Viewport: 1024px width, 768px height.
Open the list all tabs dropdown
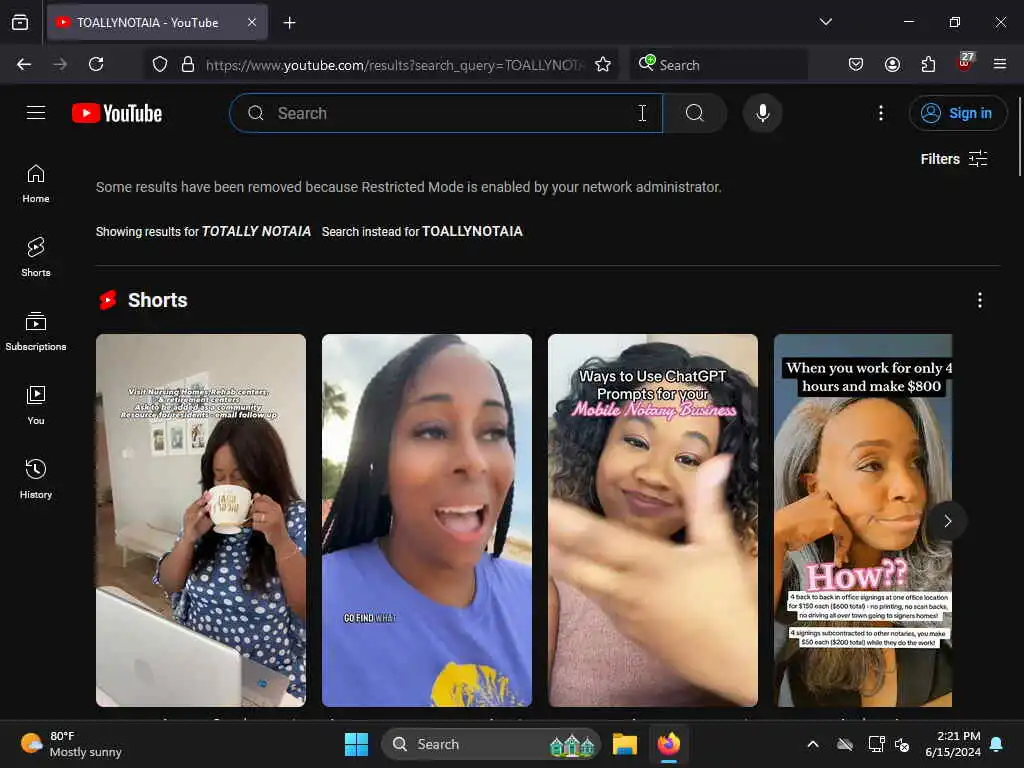pos(825,22)
